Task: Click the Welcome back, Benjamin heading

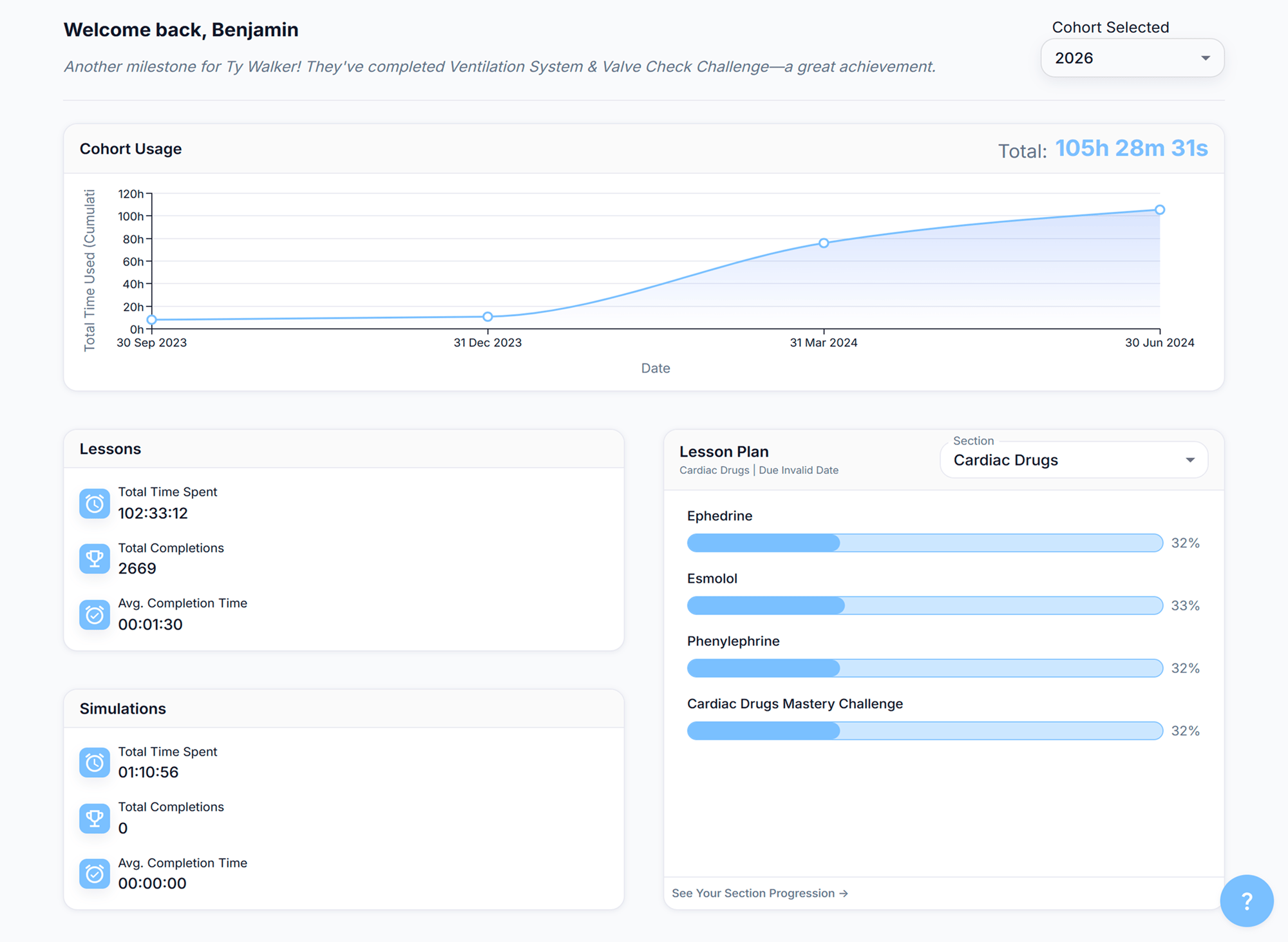Action: coord(181,30)
